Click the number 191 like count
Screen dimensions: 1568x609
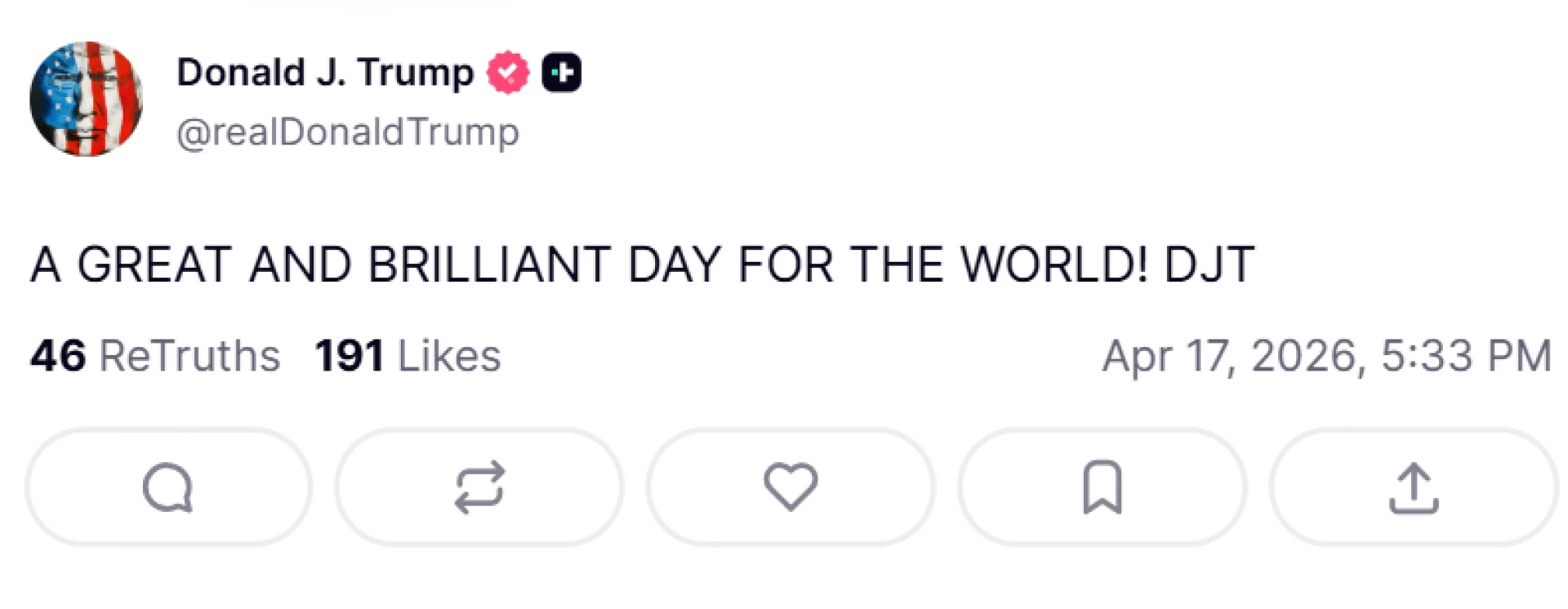(350, 356)
